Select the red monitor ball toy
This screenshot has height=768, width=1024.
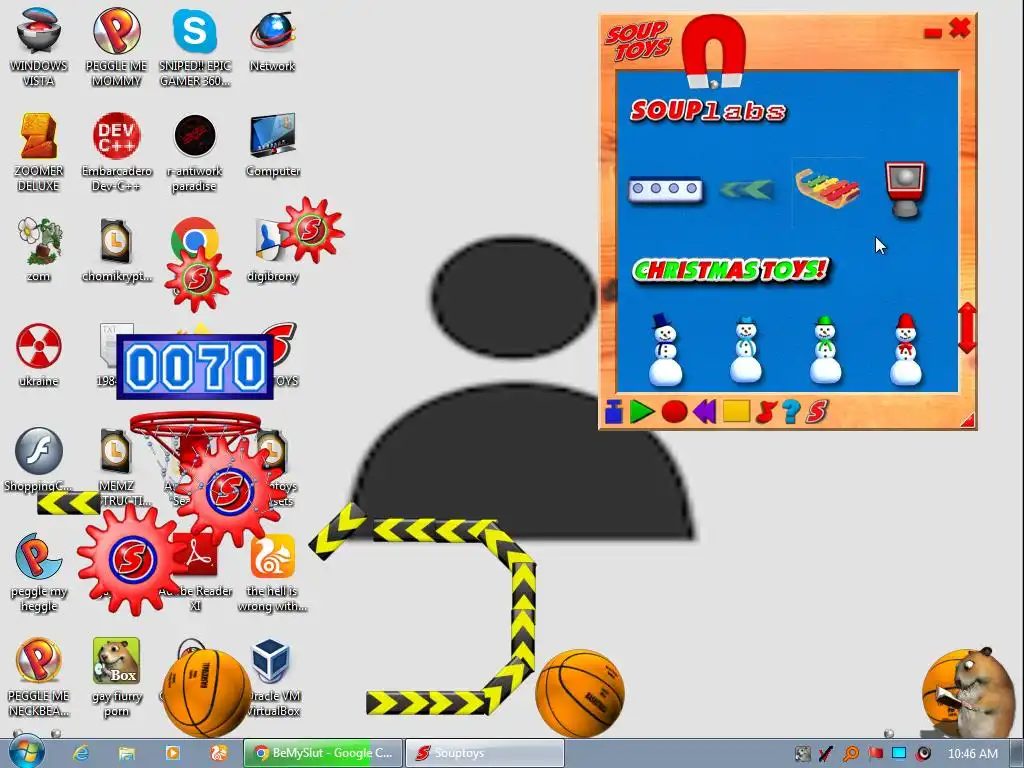905,189
